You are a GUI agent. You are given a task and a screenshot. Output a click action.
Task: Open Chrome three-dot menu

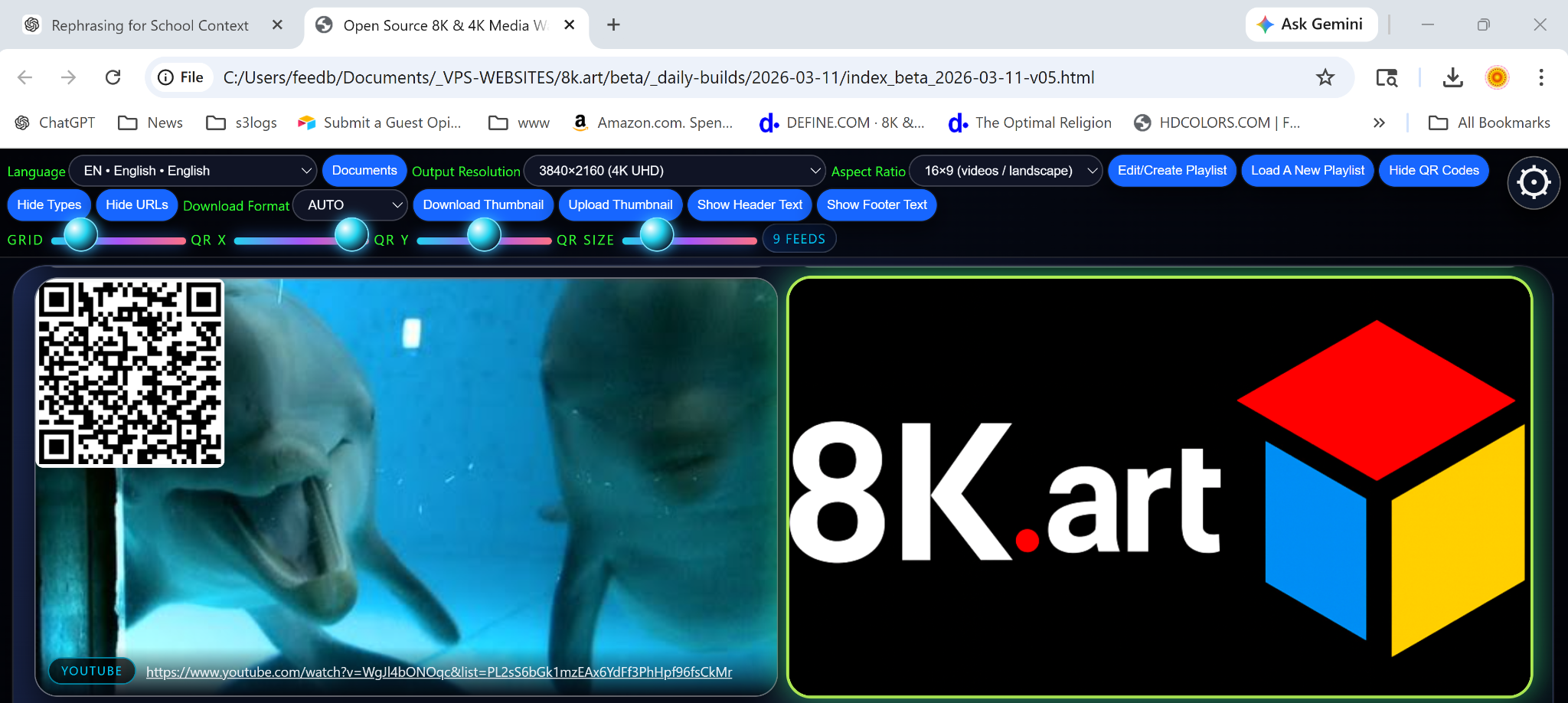point(1541,77)
